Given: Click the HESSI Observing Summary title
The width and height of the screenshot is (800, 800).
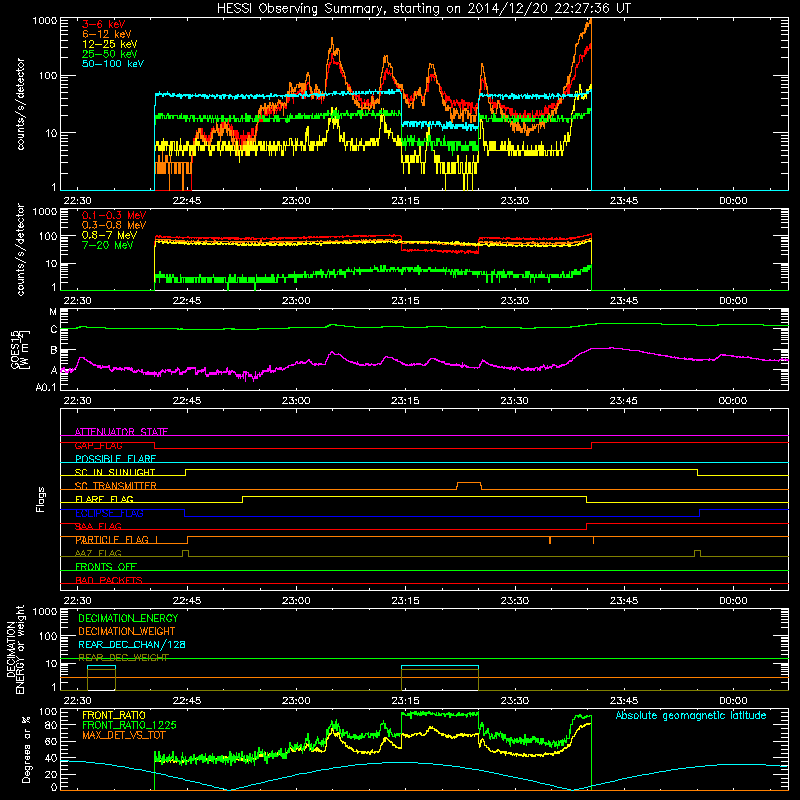Looking at the screenshot, I should click(x=423, y=9).
